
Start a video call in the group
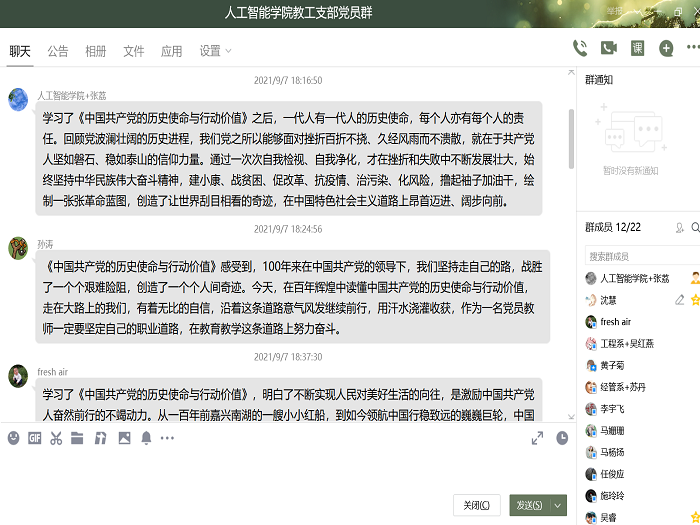tap(608, 48)
